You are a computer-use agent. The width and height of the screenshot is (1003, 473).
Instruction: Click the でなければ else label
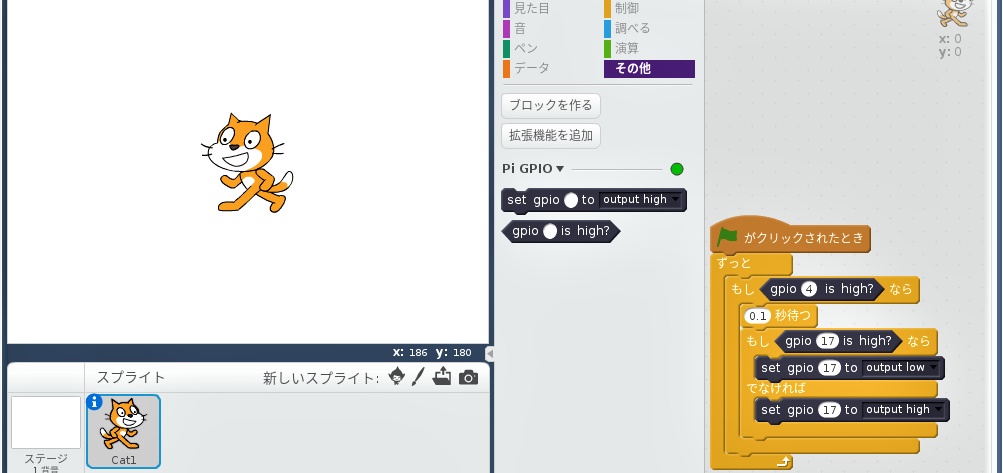tap(776, 388)
